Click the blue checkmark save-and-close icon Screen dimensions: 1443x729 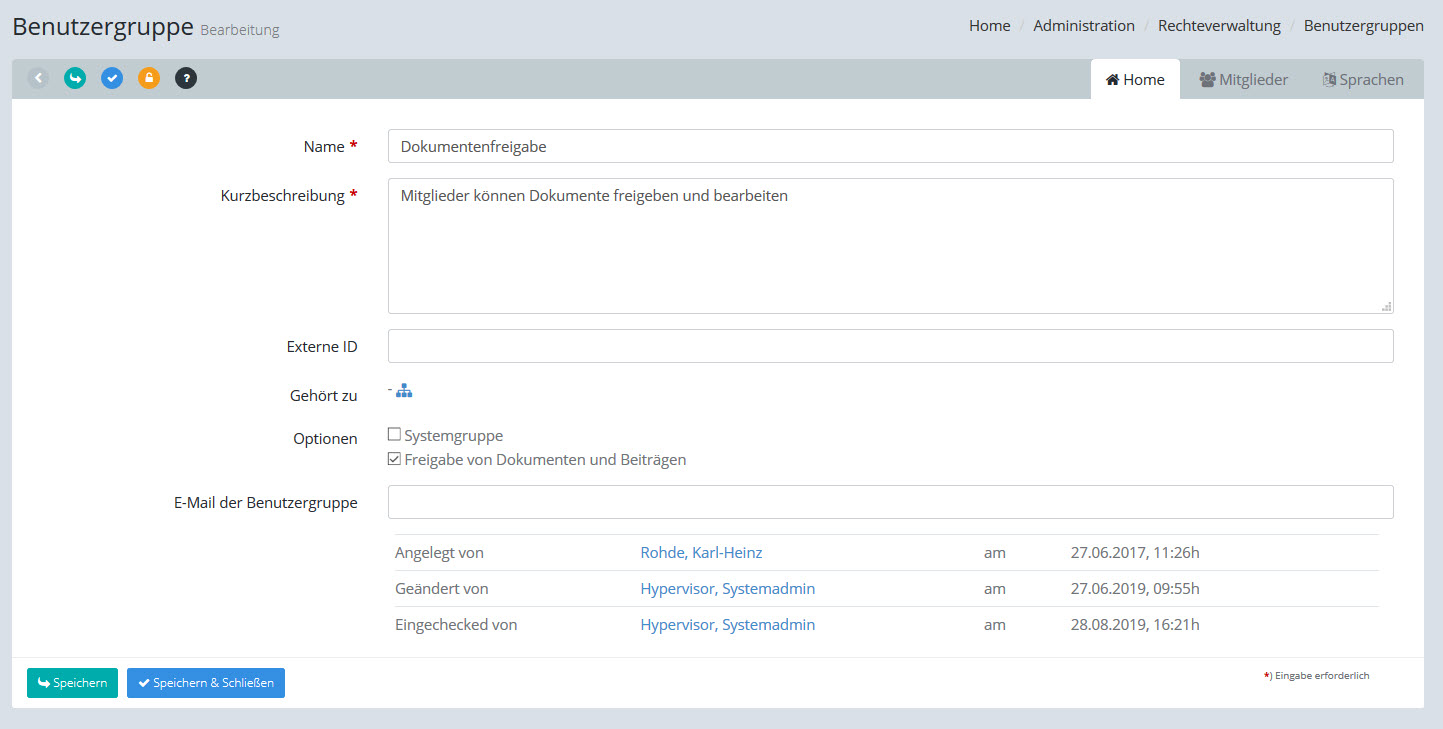point(112,78)
